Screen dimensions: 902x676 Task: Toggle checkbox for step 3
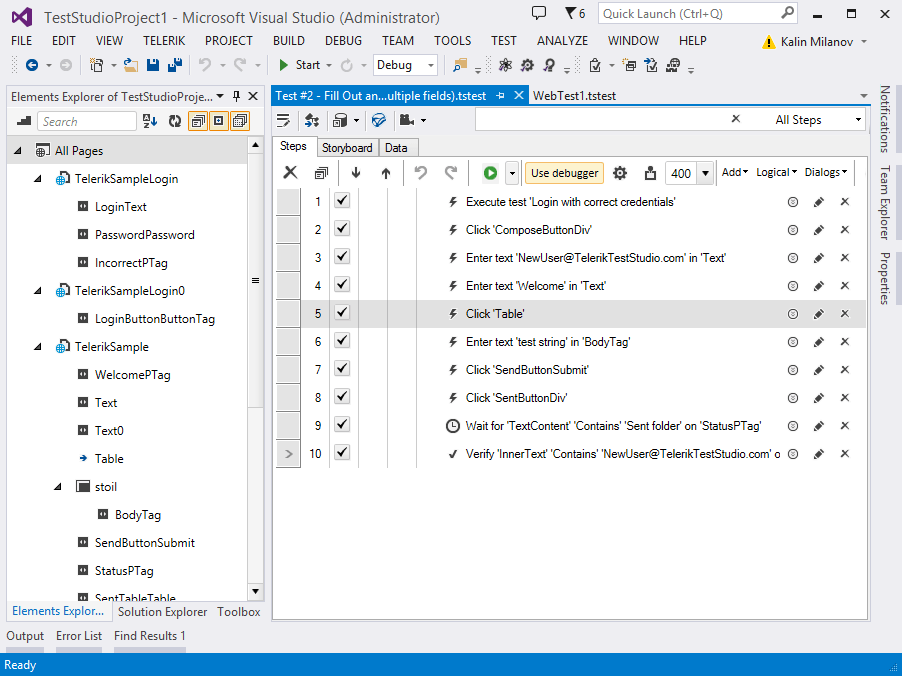tap(342, 257)
